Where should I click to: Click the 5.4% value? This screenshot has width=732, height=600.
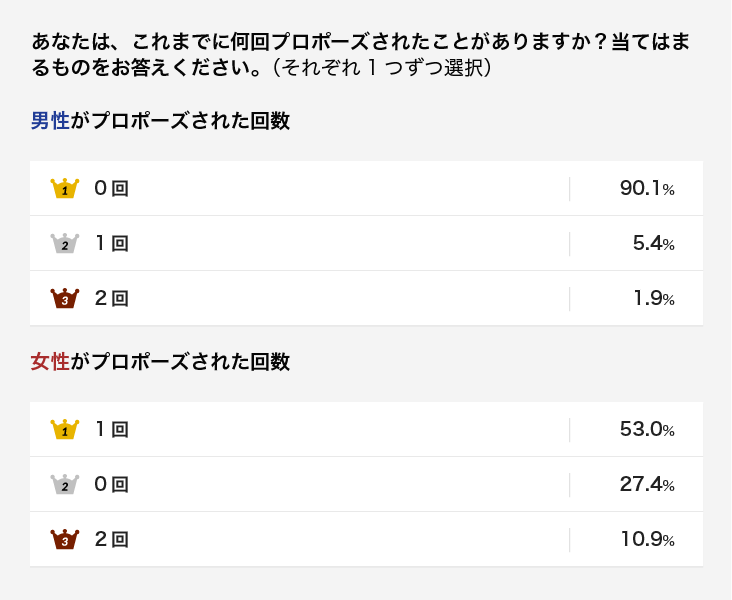tap(654, 243)
